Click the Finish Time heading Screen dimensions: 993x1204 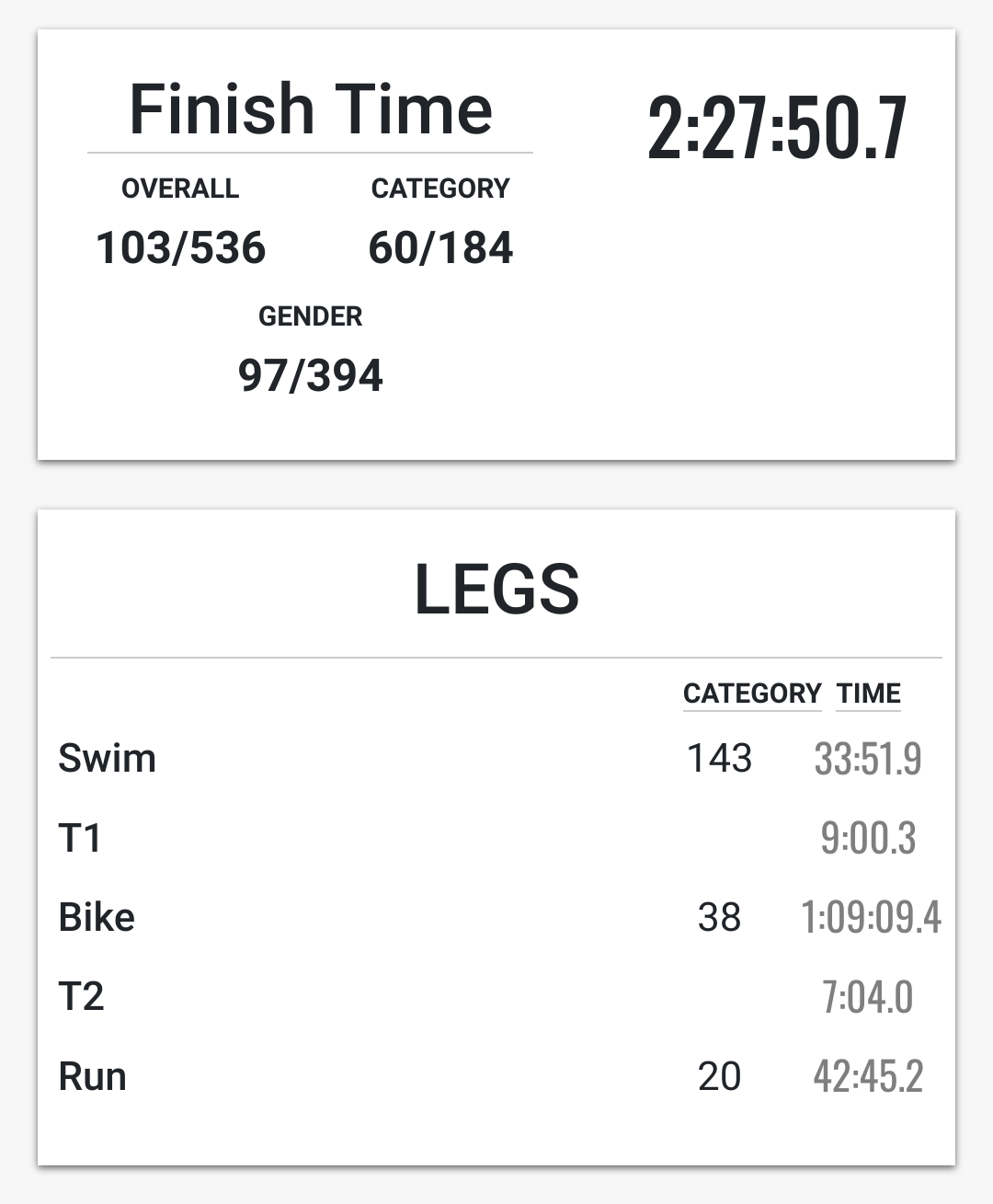311,109
